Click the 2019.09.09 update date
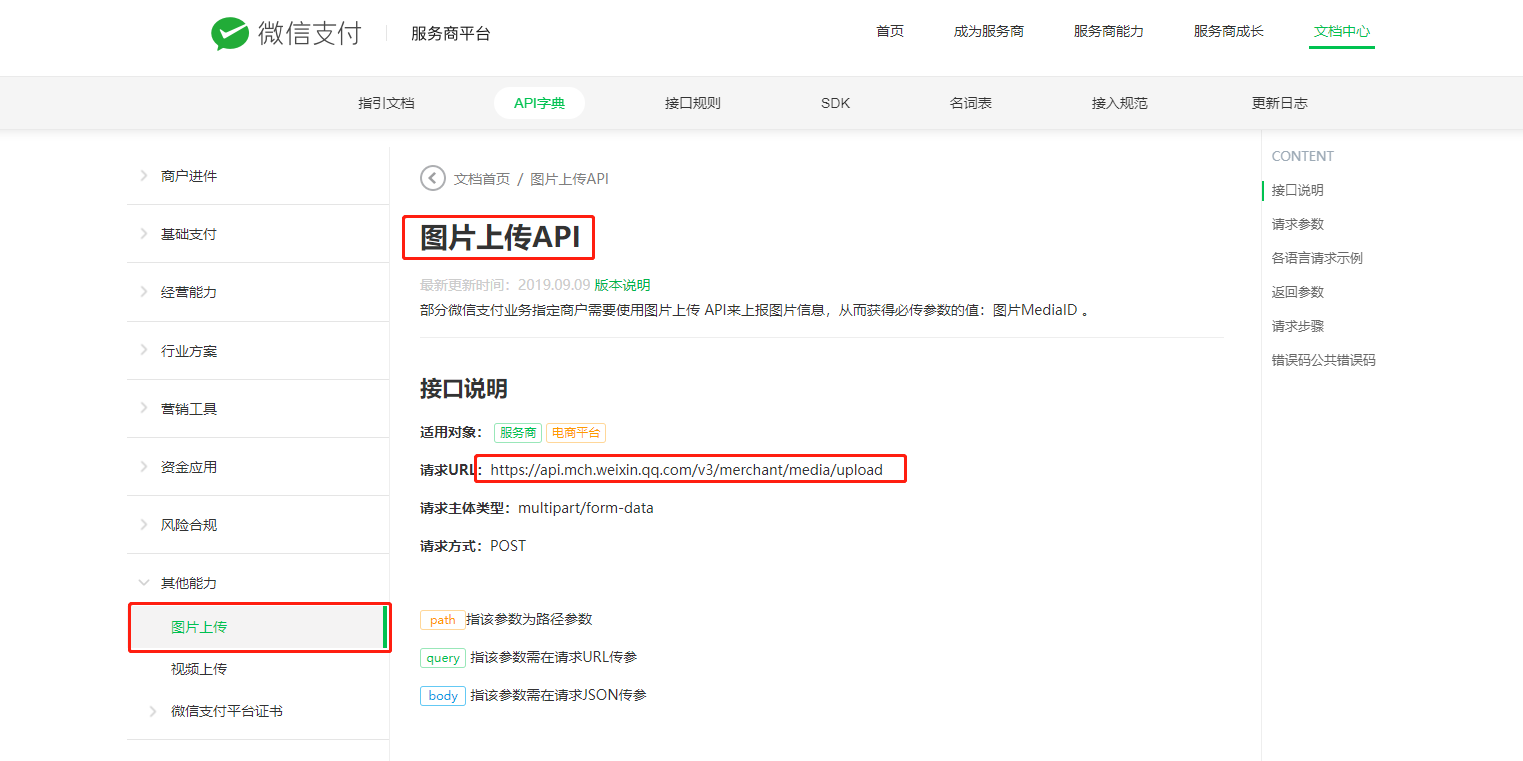 click(x=554, y=285)
